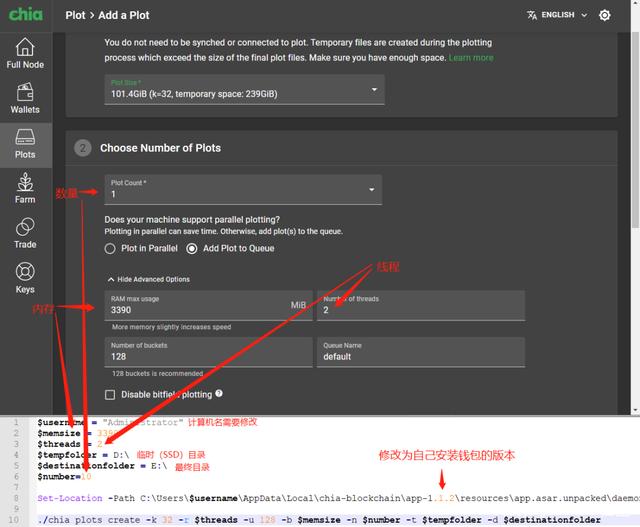
Task: Collapse Hide Advanced Options
Action: point(149,279)
